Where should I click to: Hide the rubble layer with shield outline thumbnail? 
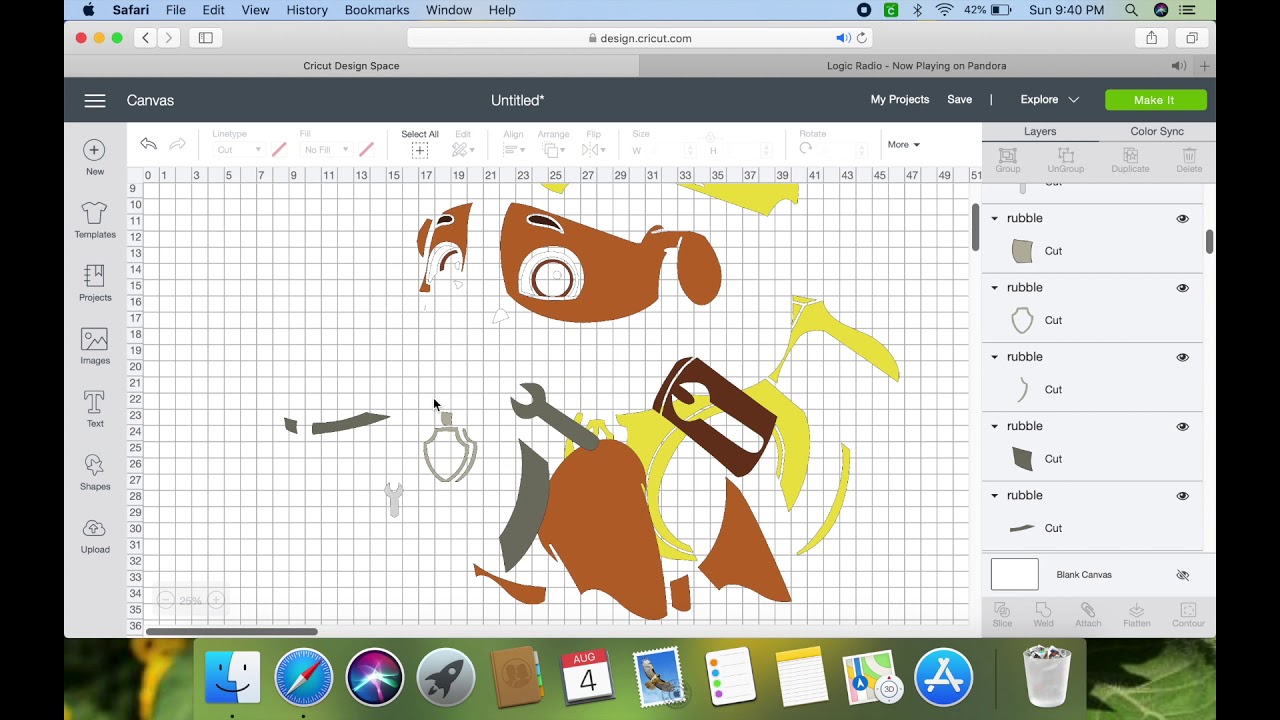1183,288
